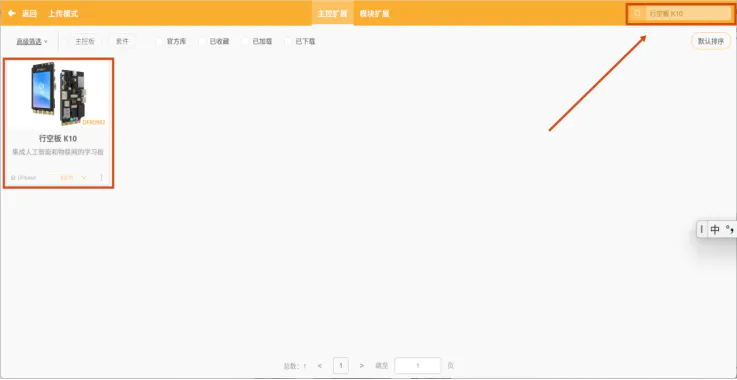Click the 总数 total count text
This screenshot has height=380, width=737.
[295, 366]
